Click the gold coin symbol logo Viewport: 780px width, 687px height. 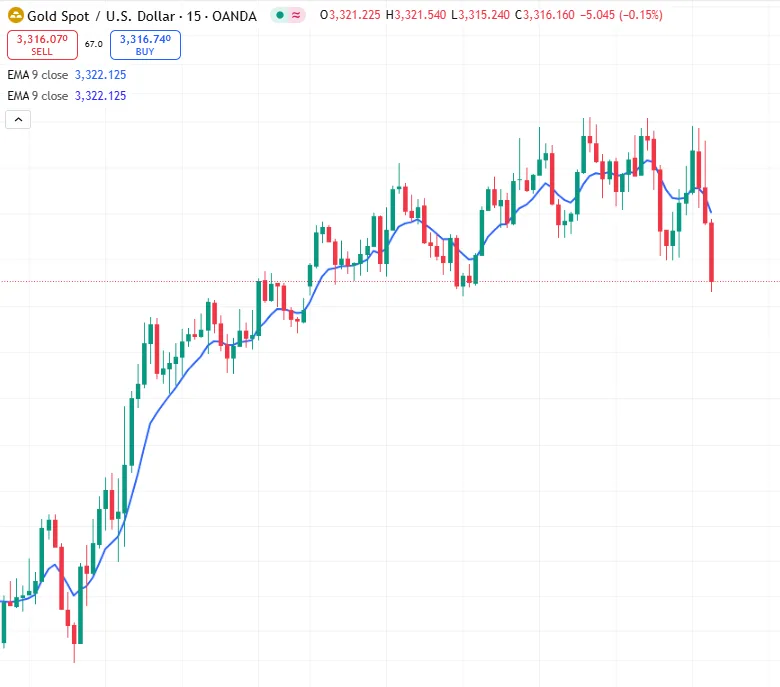(x=15, y=16)
